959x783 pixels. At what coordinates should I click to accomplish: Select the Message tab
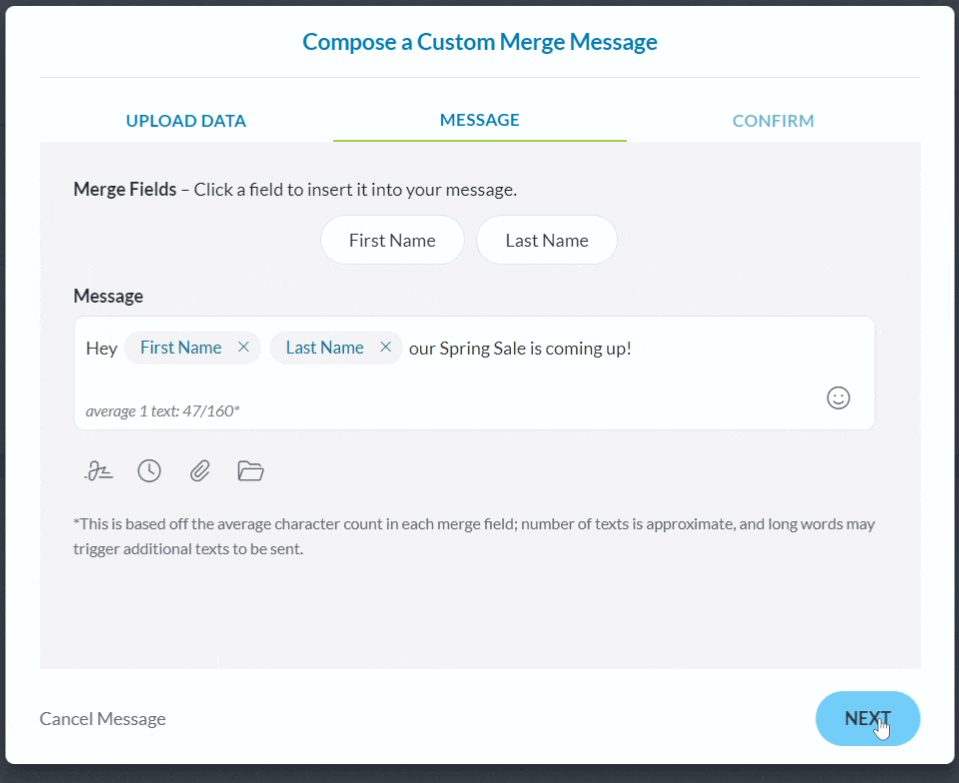tap(479, 120)
